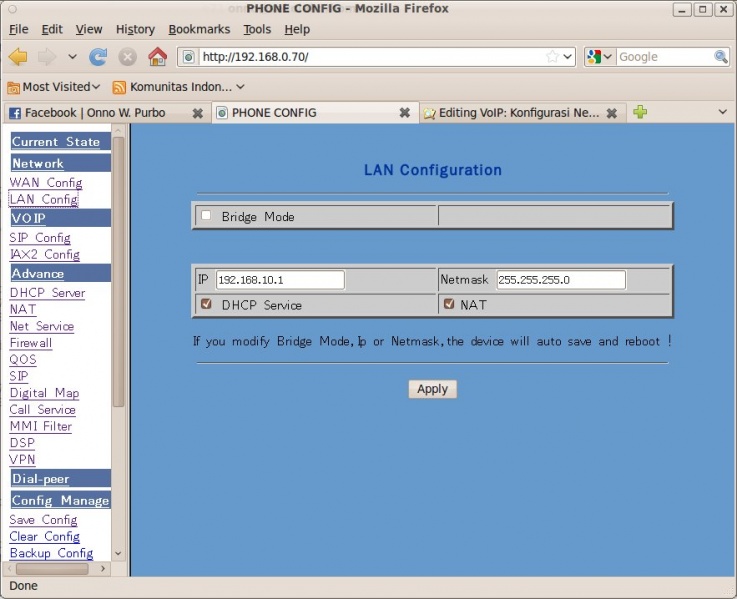Click the Netmask input field
This screenshot has height=599, width=737.
pyautogui.click(x=560, y=280)
